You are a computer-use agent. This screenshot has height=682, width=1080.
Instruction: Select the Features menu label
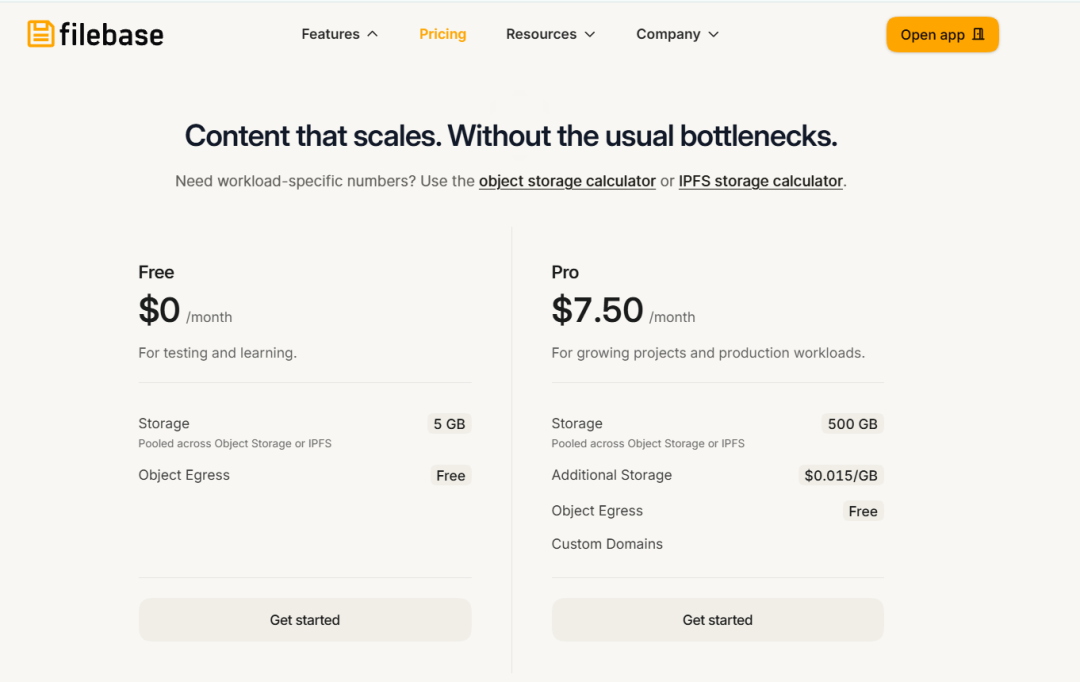point(331,34)
